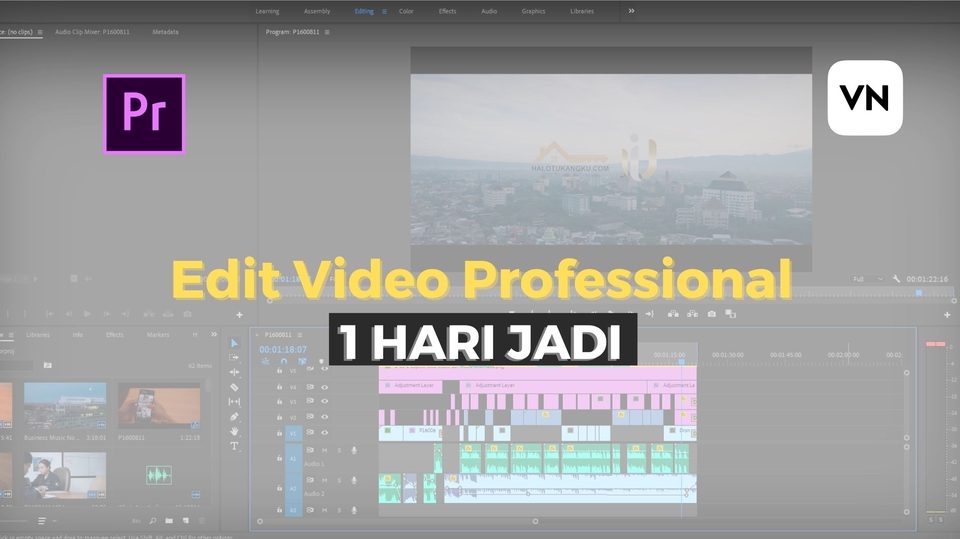Screen dimensions: 960x539
Task: Target the A2 audio track header
Action: 293,488
